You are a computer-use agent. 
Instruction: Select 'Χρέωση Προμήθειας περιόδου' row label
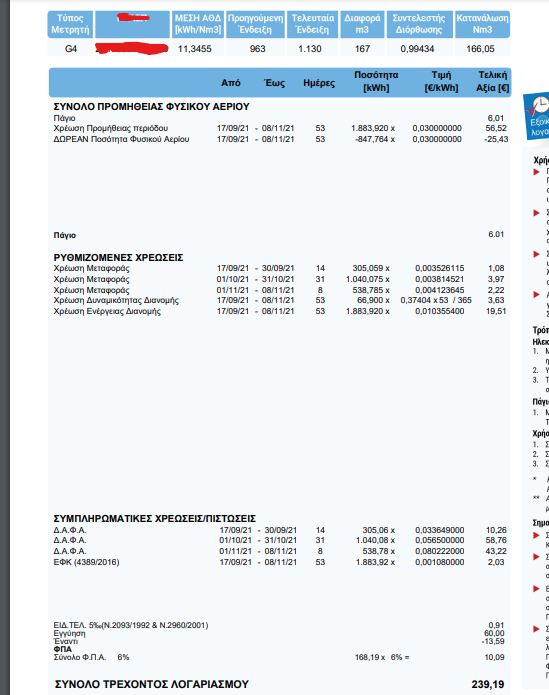pyautogui.click(x=111, y=129)
